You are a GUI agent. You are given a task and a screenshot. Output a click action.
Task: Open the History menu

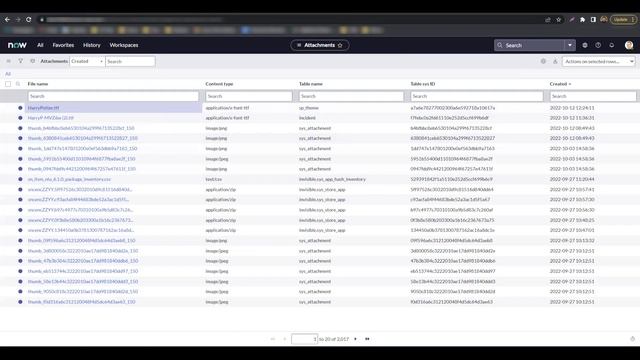pos(91,45)
